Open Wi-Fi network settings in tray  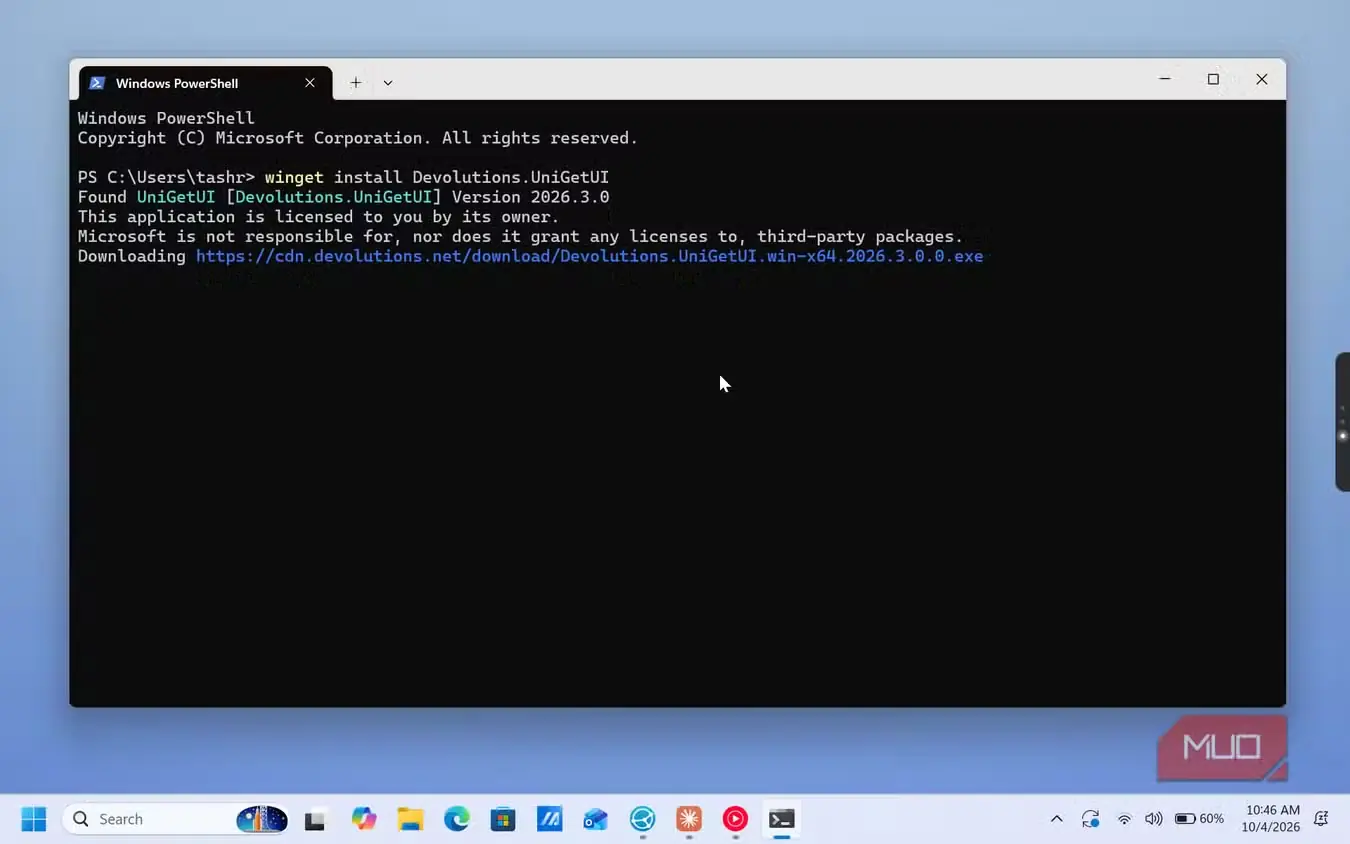click(1124, 819)
